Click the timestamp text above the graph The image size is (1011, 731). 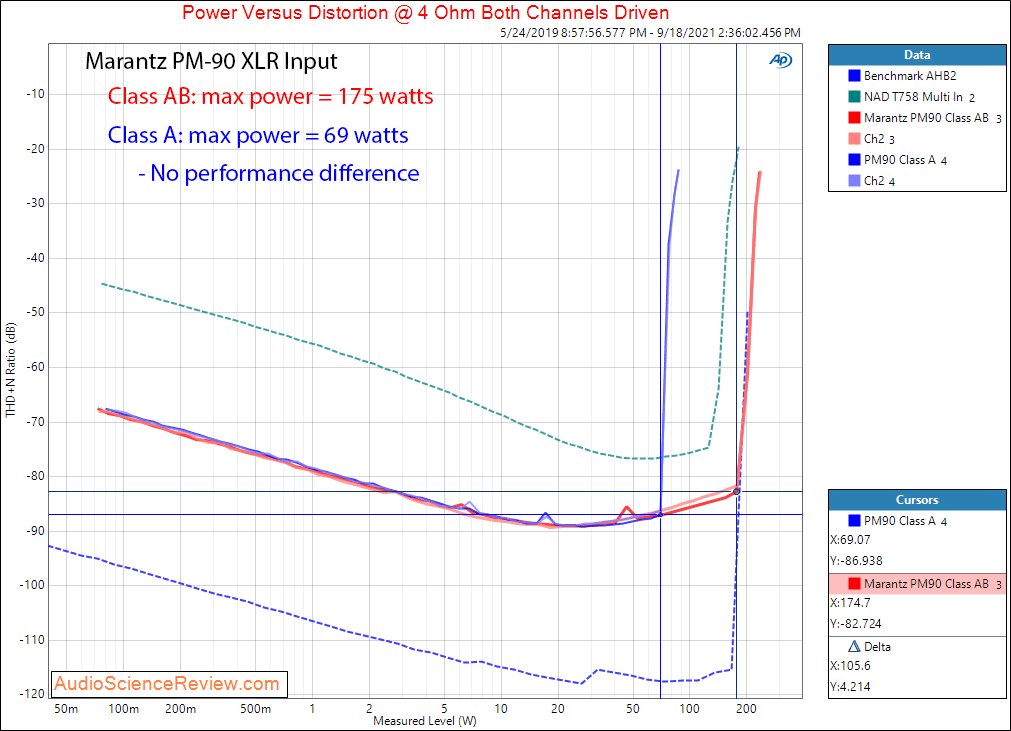click(651, 32)
